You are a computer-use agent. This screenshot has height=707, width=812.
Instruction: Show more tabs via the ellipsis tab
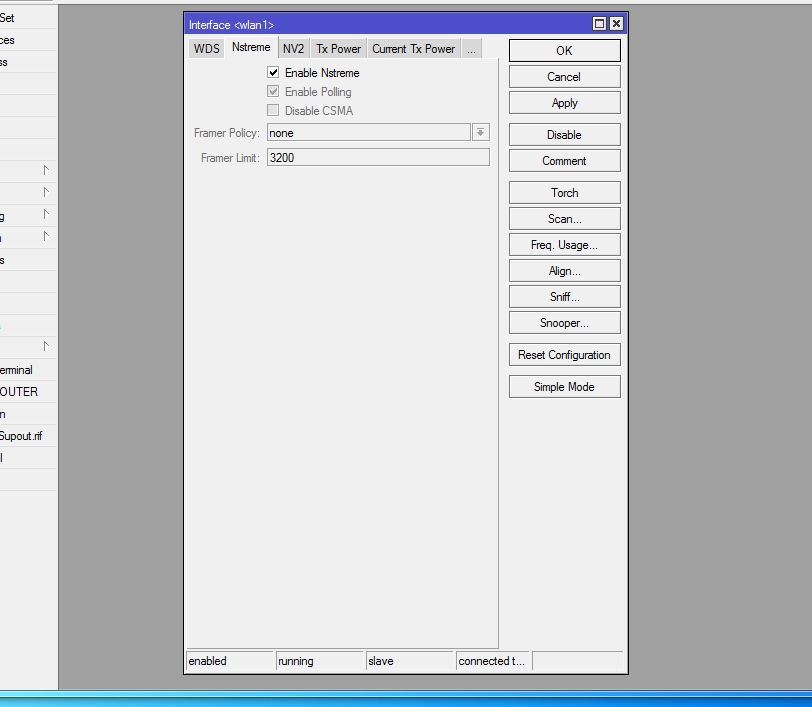[471, 49]
